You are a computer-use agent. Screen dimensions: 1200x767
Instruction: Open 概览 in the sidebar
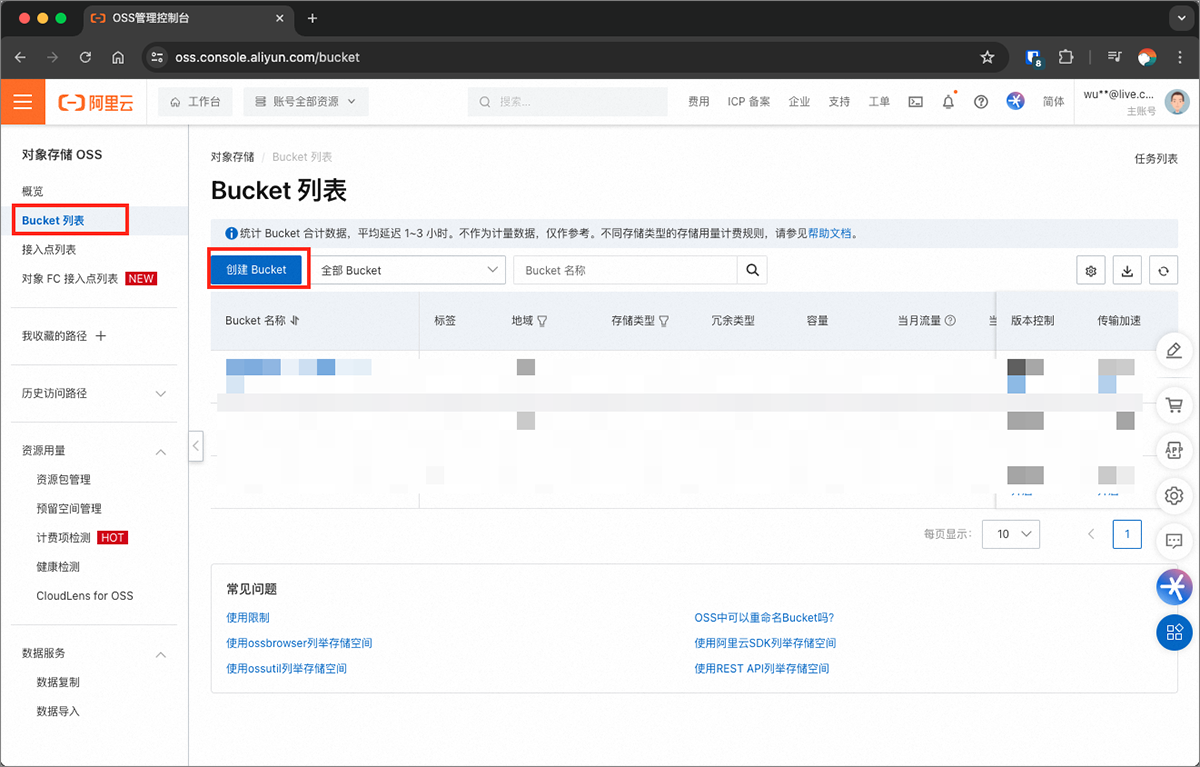(33, 191)
